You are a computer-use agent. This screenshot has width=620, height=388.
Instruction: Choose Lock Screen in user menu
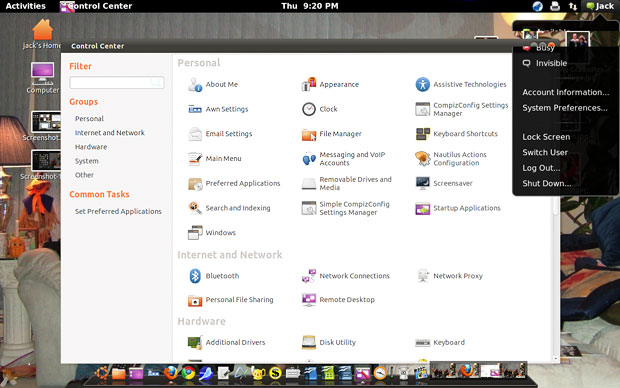coord(546,137)
